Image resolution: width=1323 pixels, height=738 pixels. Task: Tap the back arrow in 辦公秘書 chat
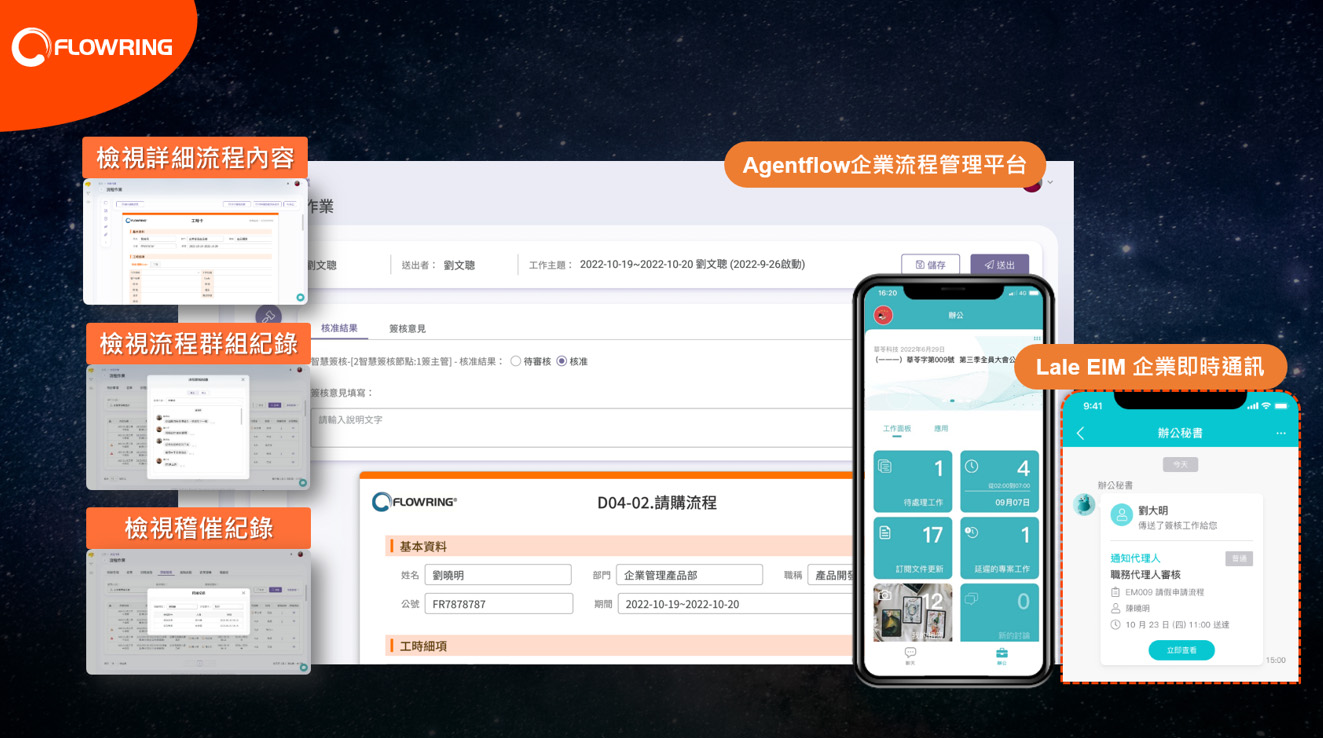(x=1080, y=433)
